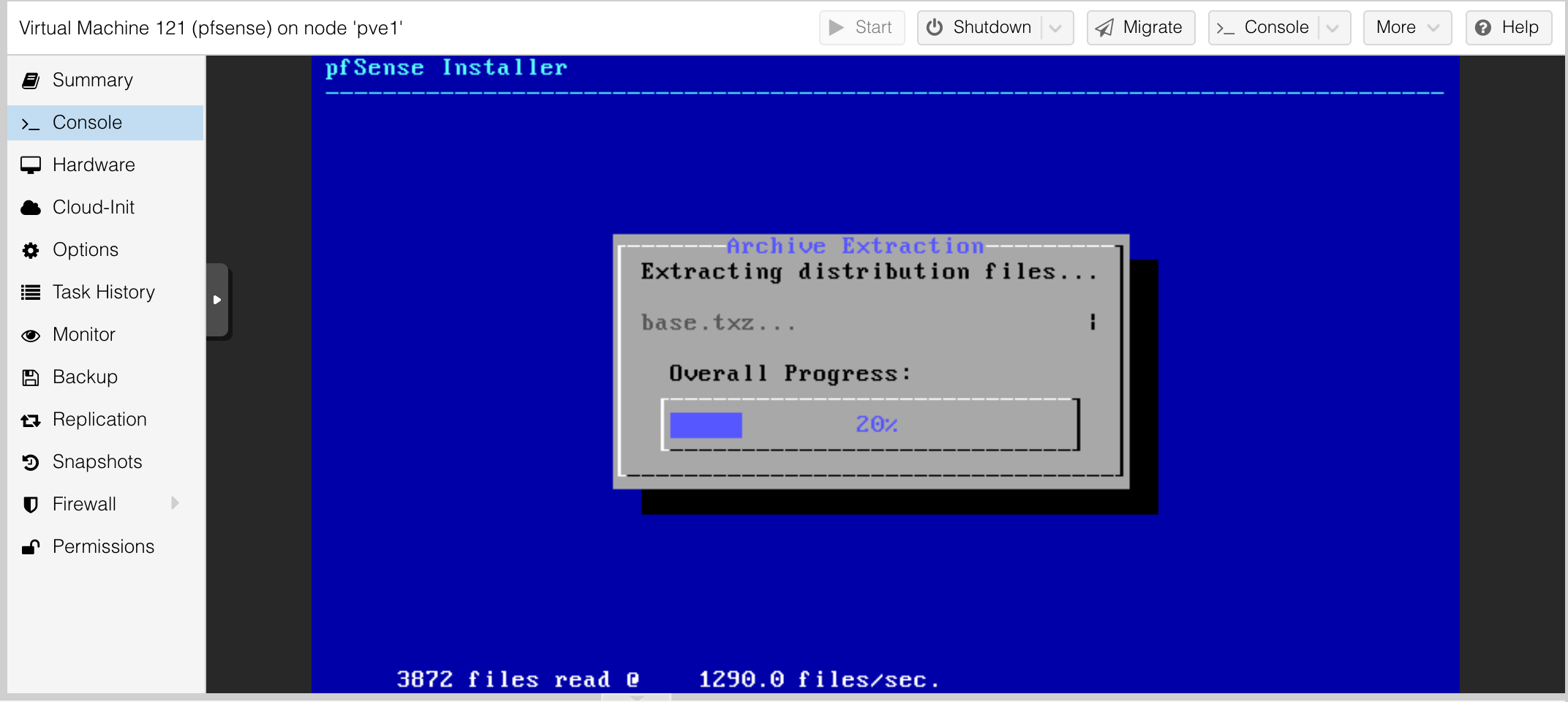The height and width of the screenshot is (702, 1568).
Task: Open Cloud-Init via its cloud icon
Action: tap(31, 208)
